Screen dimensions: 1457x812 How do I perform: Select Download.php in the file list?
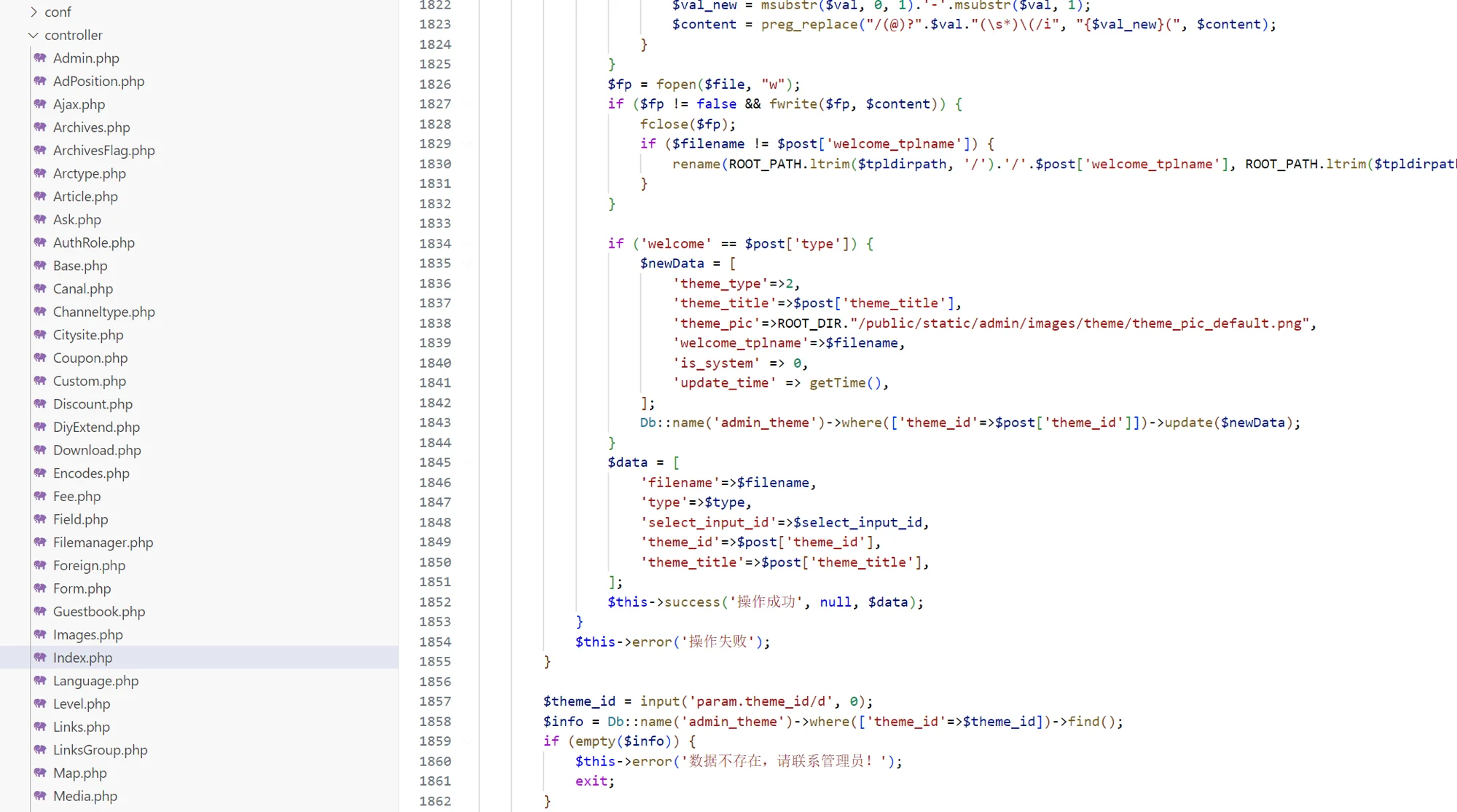point(96,450)
